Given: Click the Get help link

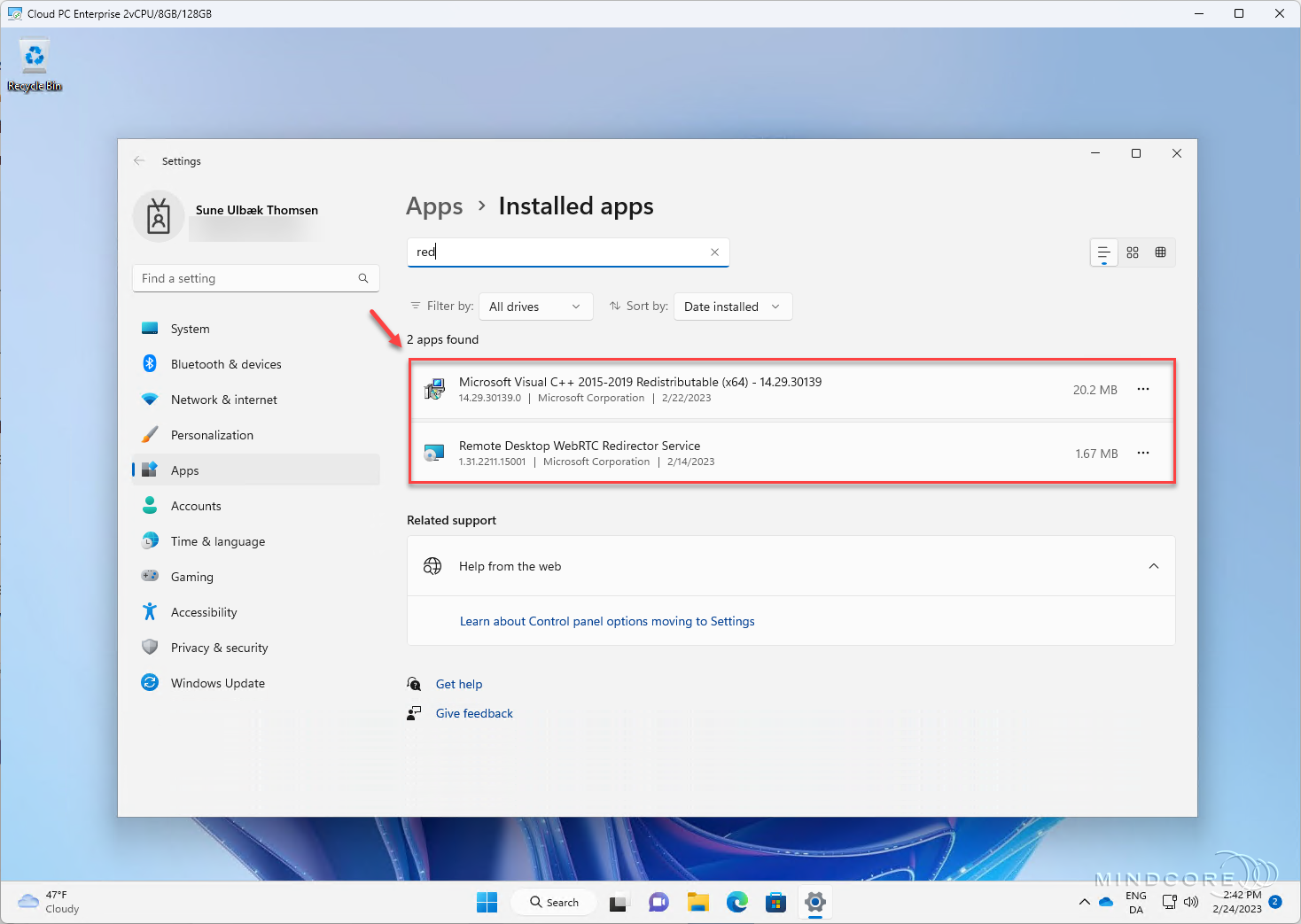Looking at the screenshot, I should (x=459, y=684).
